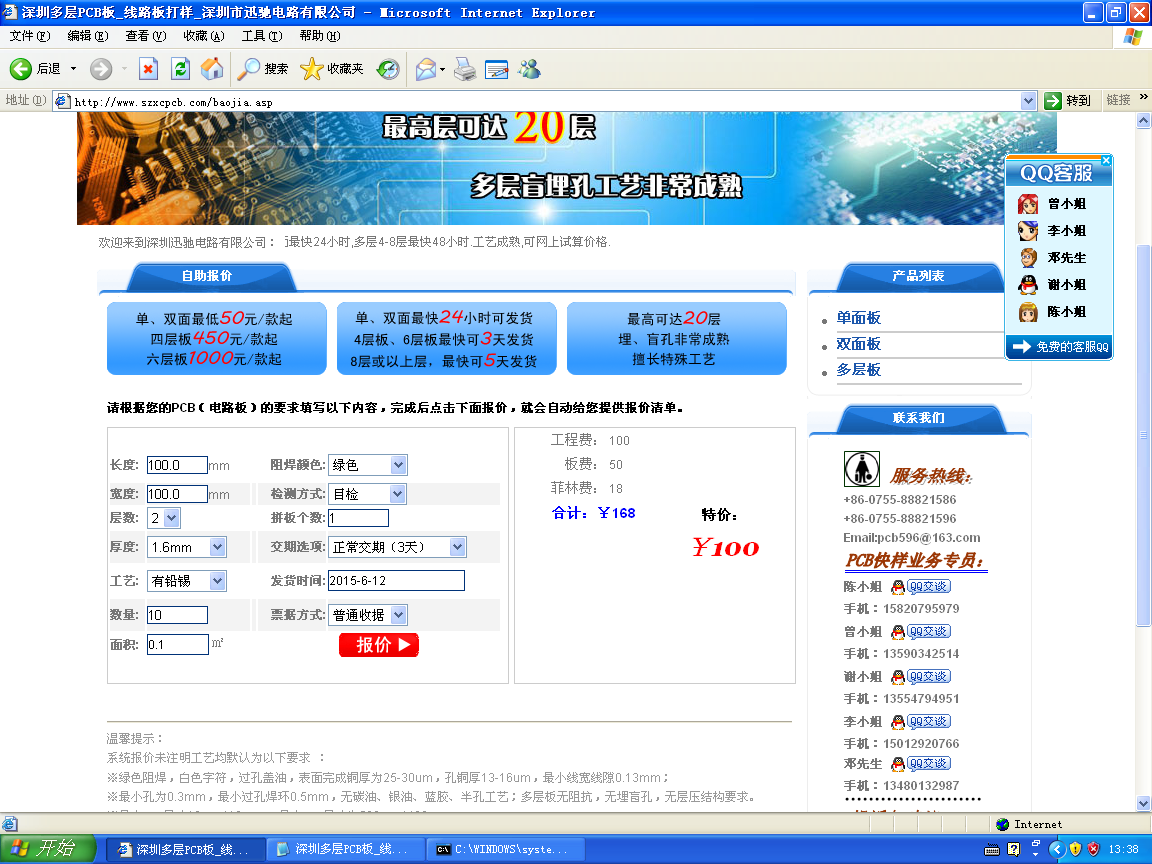Open the History clock icon
1152x864 pixels.
[388, 69]
